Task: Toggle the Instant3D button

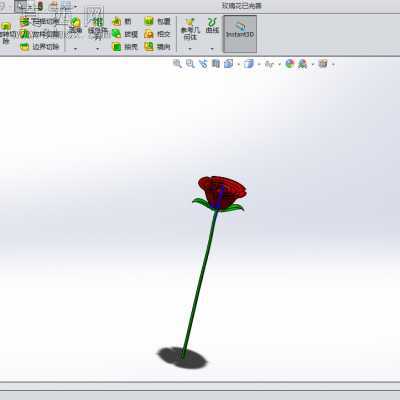Action: tap(240, 34)
